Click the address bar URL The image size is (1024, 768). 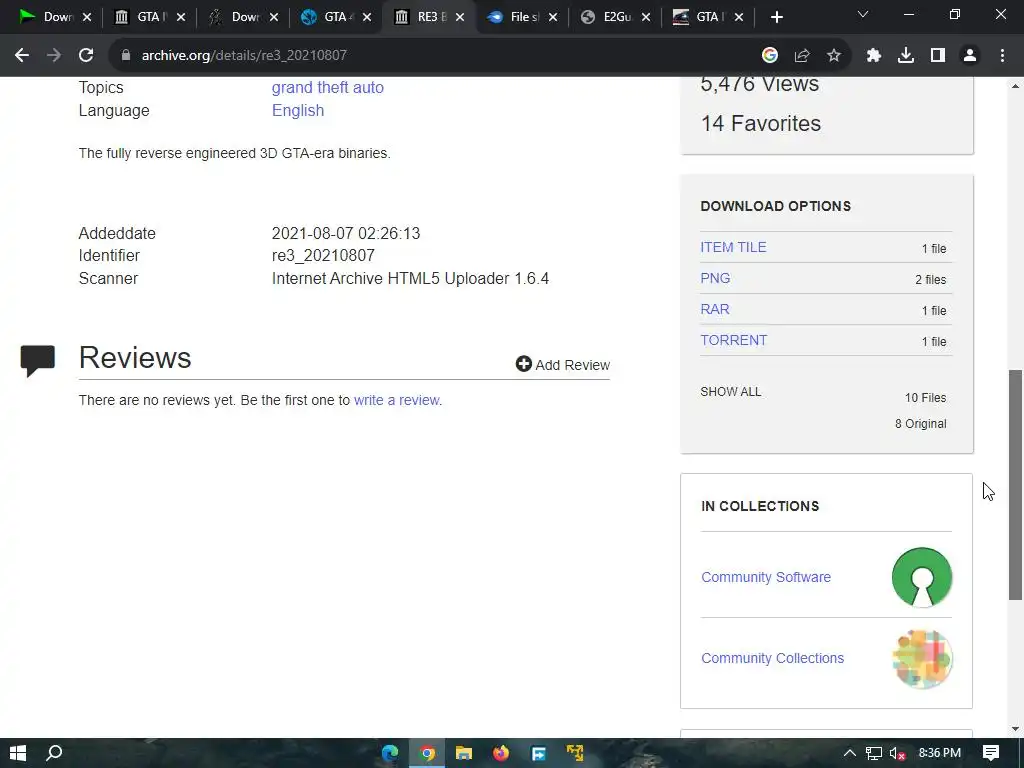244,56
